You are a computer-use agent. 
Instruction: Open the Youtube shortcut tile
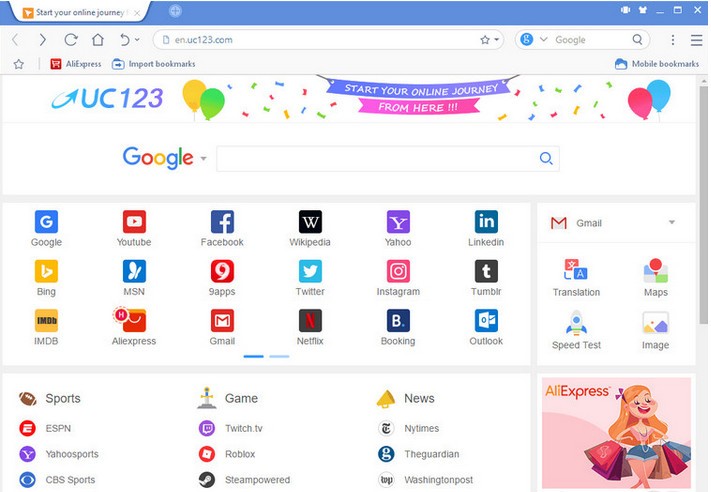click(134, 229)
